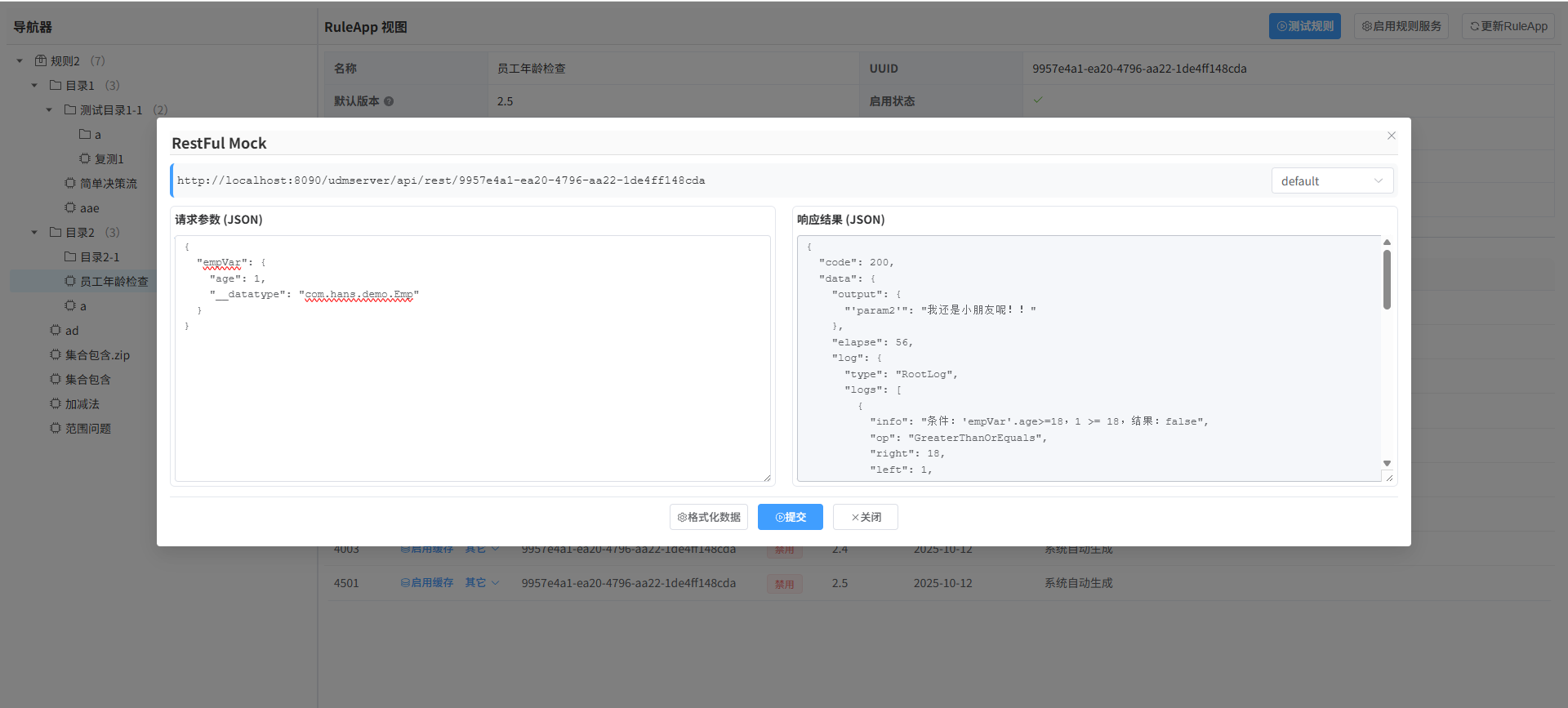Viewport: 1568px width, 708px height.
Task: Click the 范围问题 rule icon
Action: (x=56, y=428)
